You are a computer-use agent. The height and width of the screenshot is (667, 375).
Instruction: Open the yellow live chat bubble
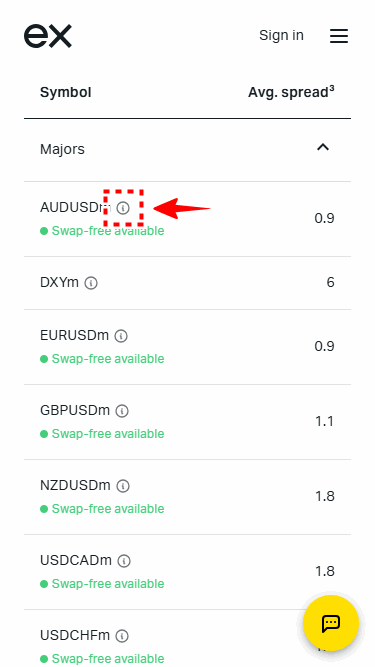331,623
